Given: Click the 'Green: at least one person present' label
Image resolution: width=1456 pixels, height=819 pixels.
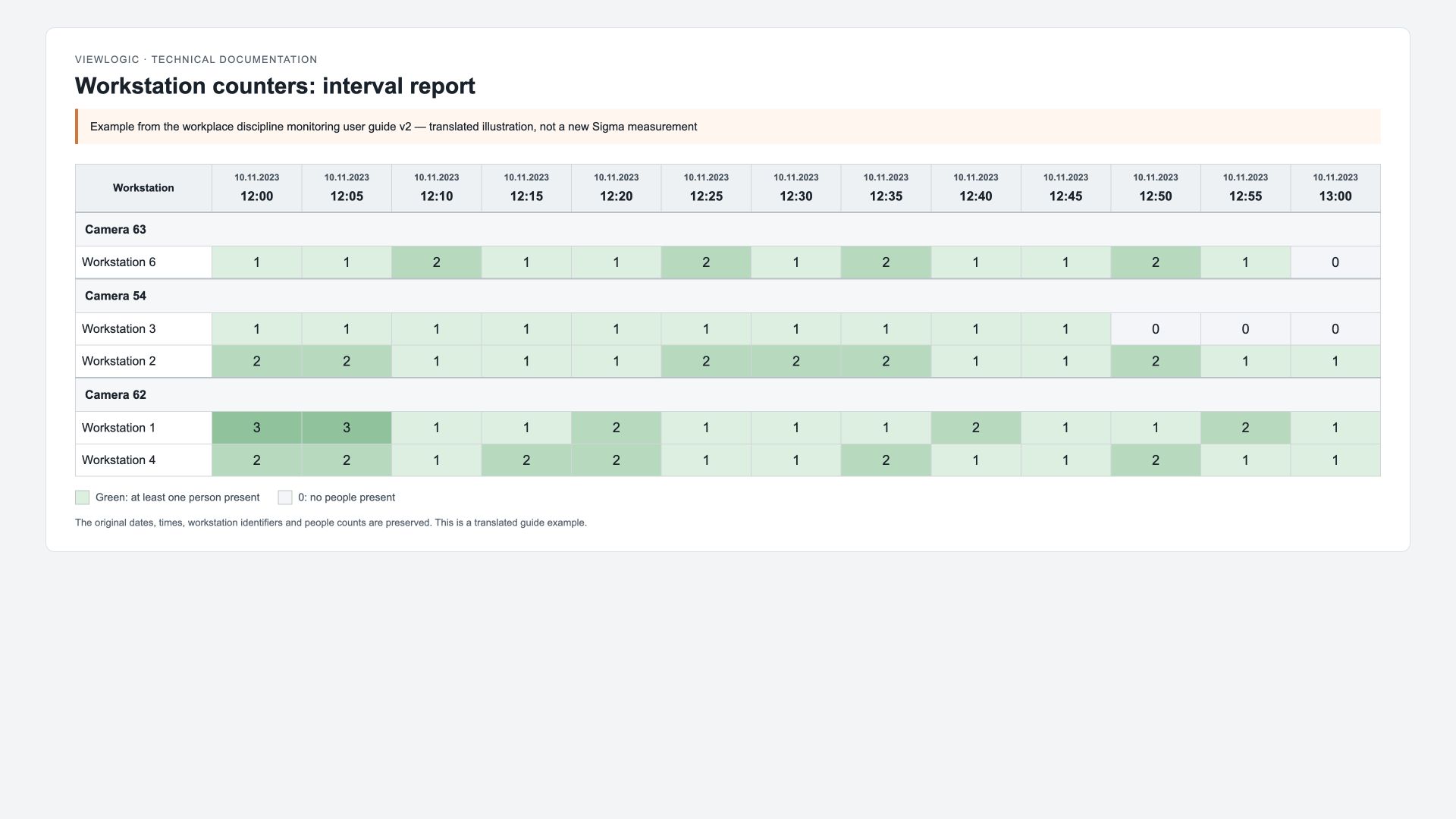Looking at the screenshot, I should (177, 497).
